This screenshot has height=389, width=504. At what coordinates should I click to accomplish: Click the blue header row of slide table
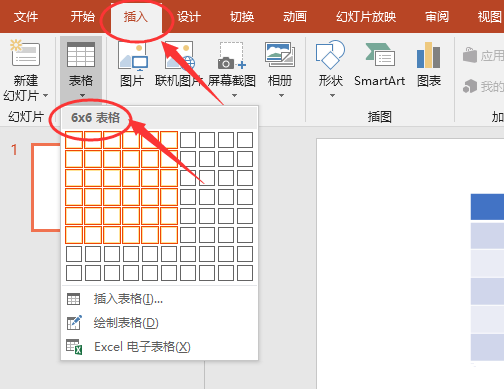click(x=487, y=207)
